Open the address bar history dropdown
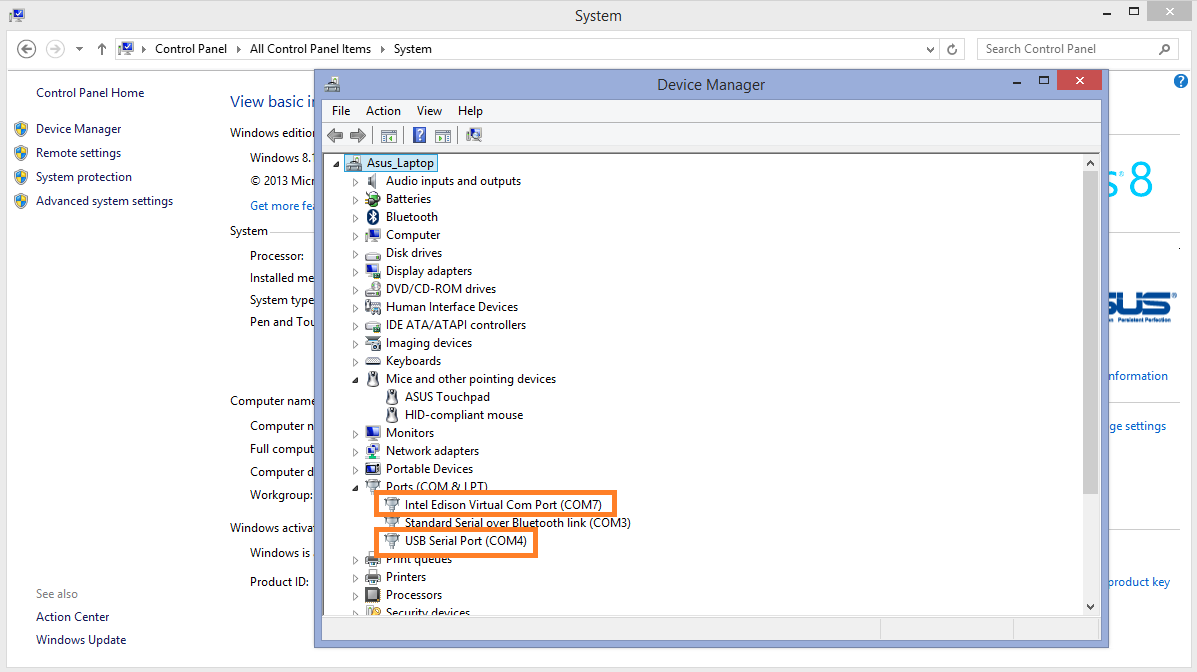Image resolution: width=1197 pixels, height=672 pixels. point(930,50)
